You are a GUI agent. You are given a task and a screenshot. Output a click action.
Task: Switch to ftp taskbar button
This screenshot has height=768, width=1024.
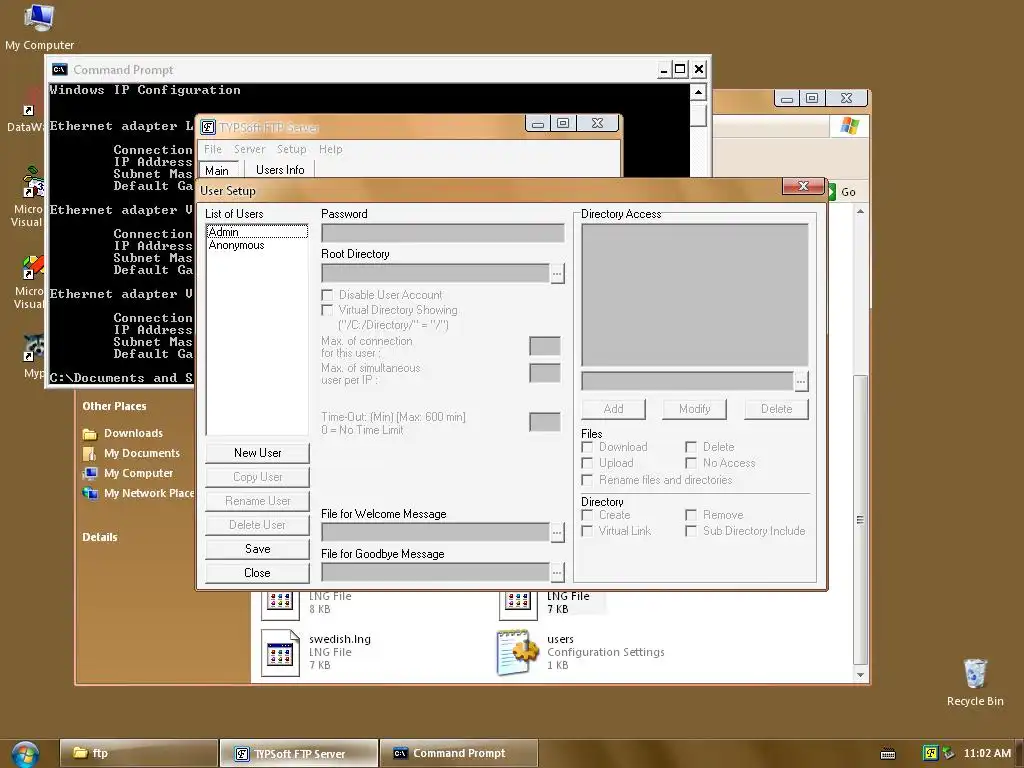click(139, 754)
